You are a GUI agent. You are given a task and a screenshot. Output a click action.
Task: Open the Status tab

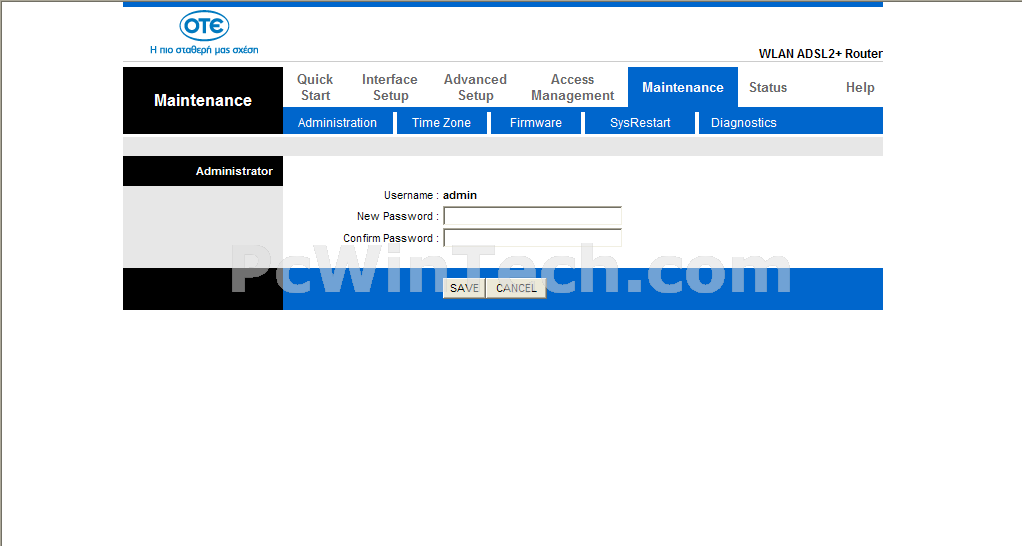[x=768, y=87]
